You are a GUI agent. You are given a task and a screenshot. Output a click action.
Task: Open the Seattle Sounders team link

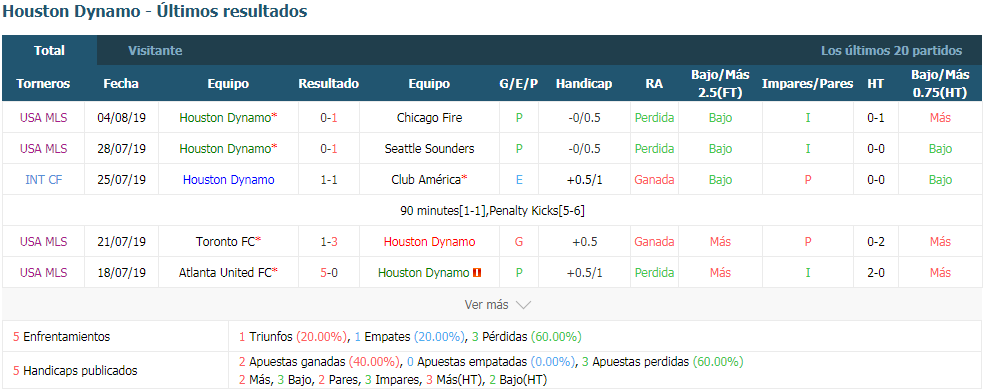click(429, 149)
